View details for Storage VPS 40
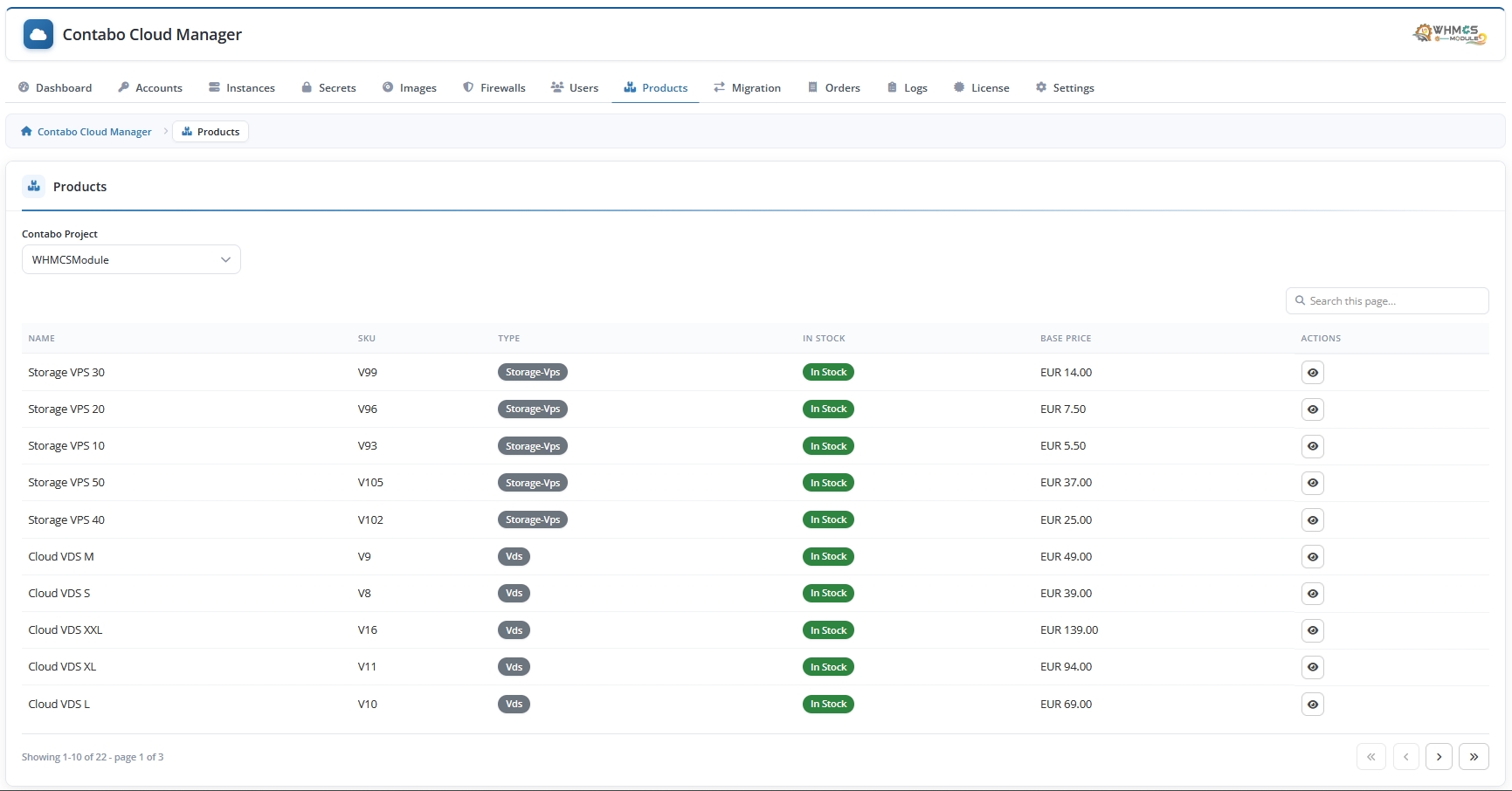This screenshot has width=1512, height=791. pyautogui.click(x=1313, y=520)
